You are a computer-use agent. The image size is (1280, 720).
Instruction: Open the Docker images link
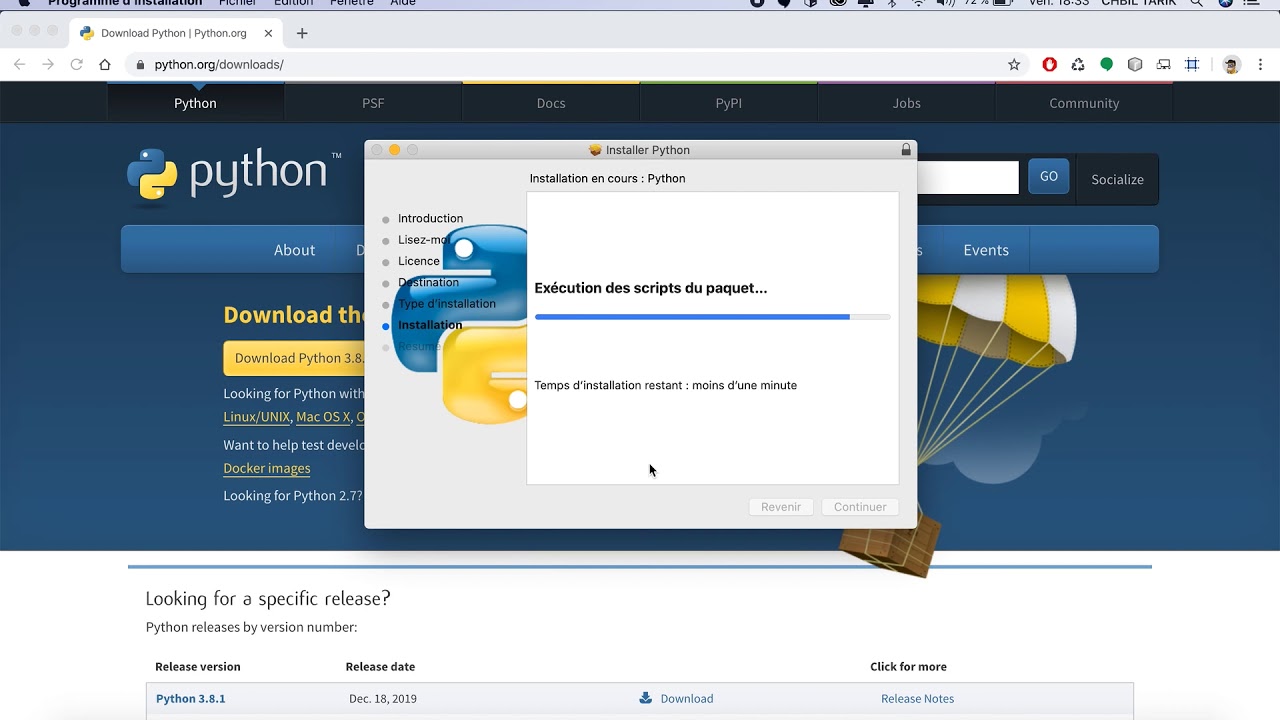(x=267, y=468)
